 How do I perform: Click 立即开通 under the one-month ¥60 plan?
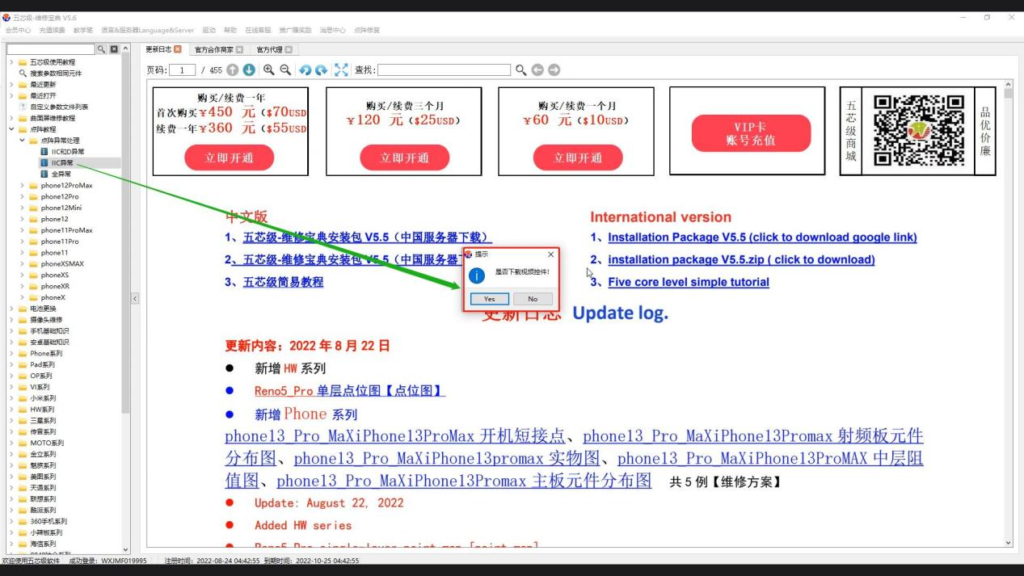point(578,158)
